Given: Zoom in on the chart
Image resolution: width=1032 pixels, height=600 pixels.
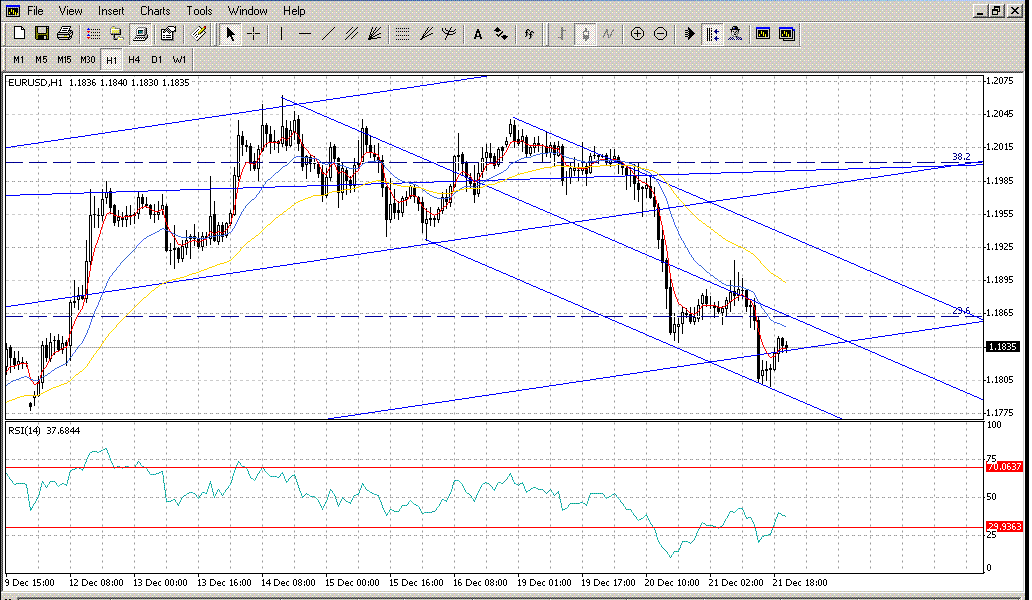Looking at the screenshot, I should [x=637, y=34].
